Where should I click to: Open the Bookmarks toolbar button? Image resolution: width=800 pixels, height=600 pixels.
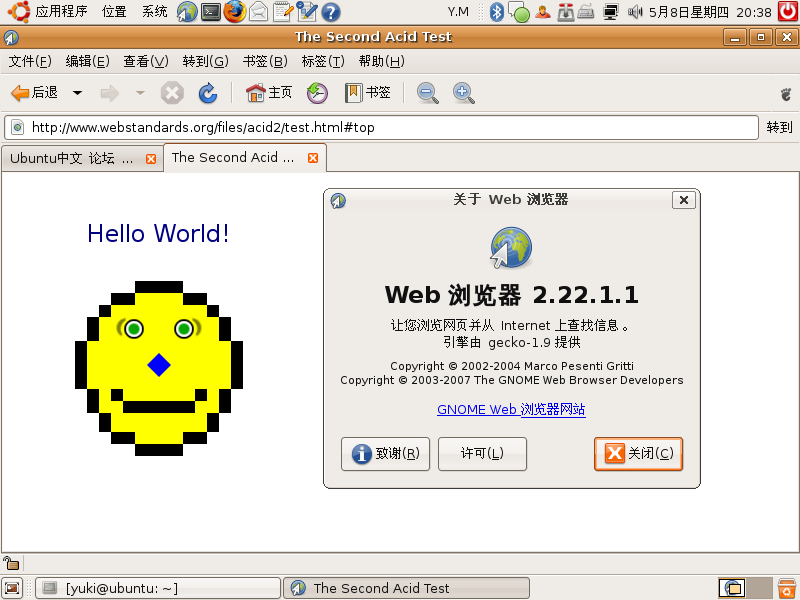point(367,93)
